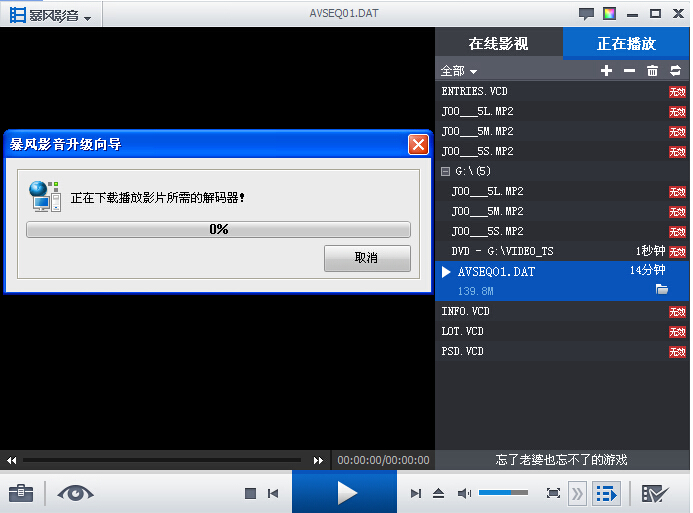The image size is (693, 513).
Task: Click the 14分钟 duration text
Action: [647, 270]
